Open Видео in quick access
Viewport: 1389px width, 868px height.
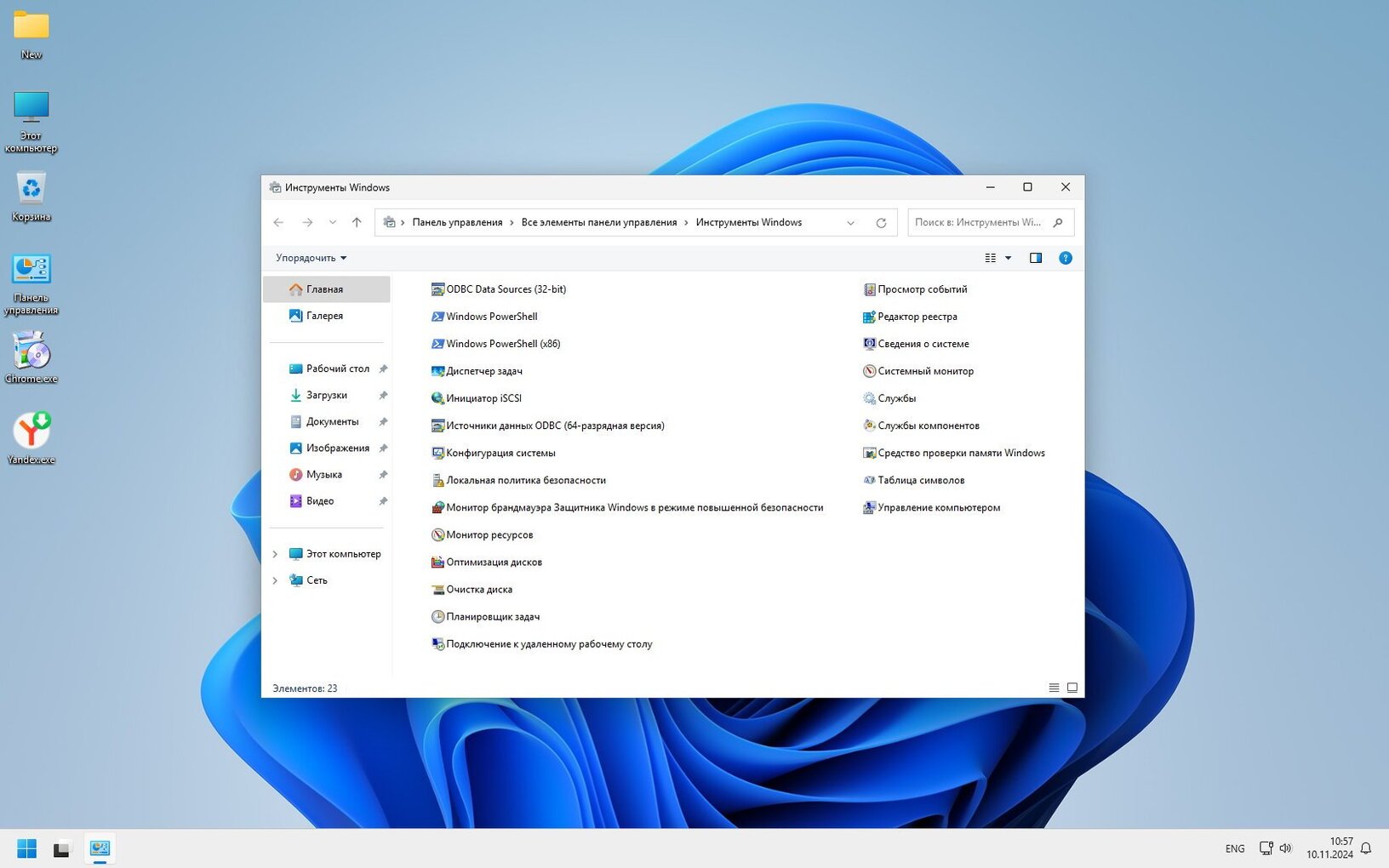click(x=327, y=500)
